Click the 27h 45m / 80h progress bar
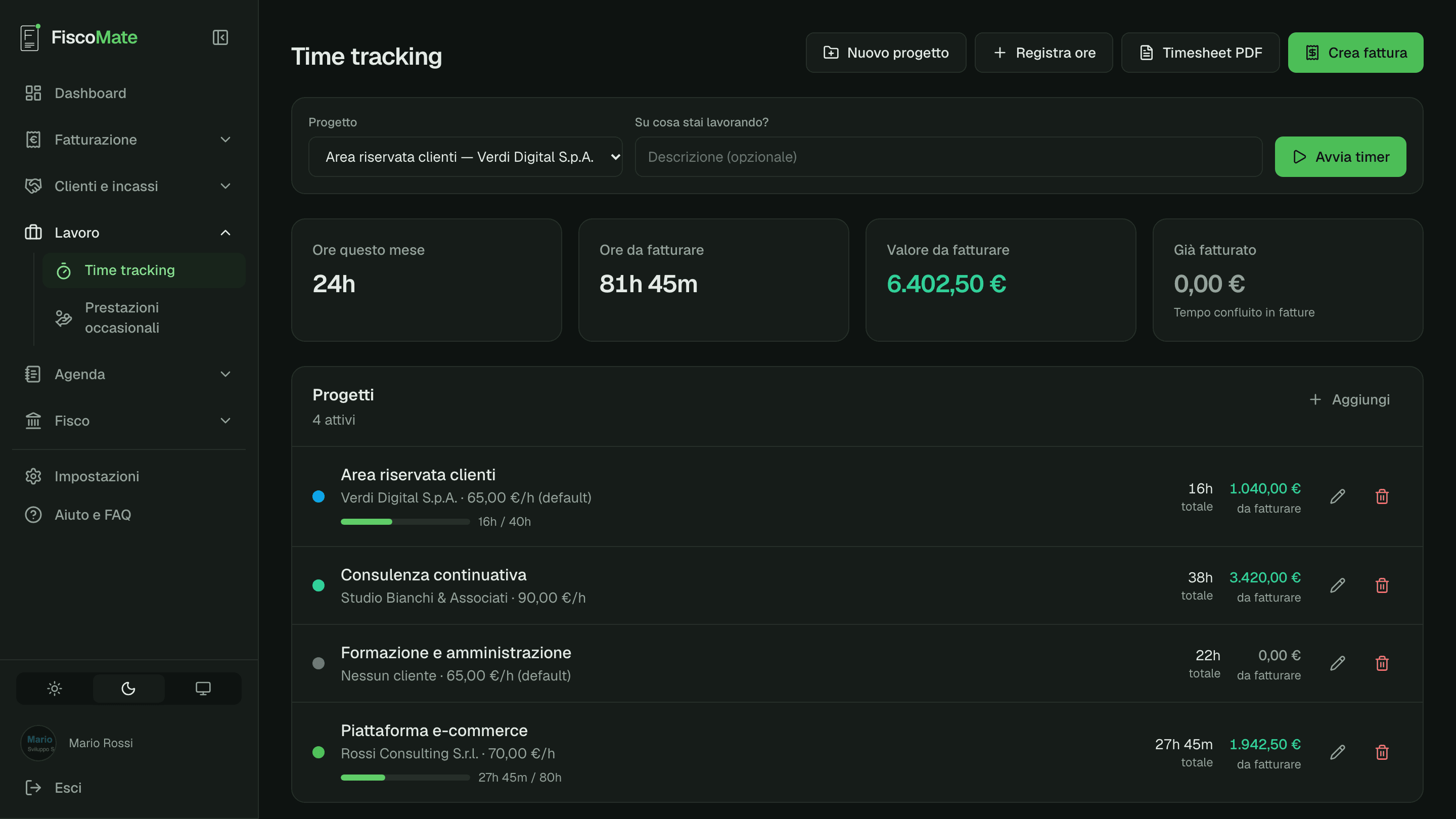Image resolution: width=1456 pixels, height=819 pixels. 405,778
